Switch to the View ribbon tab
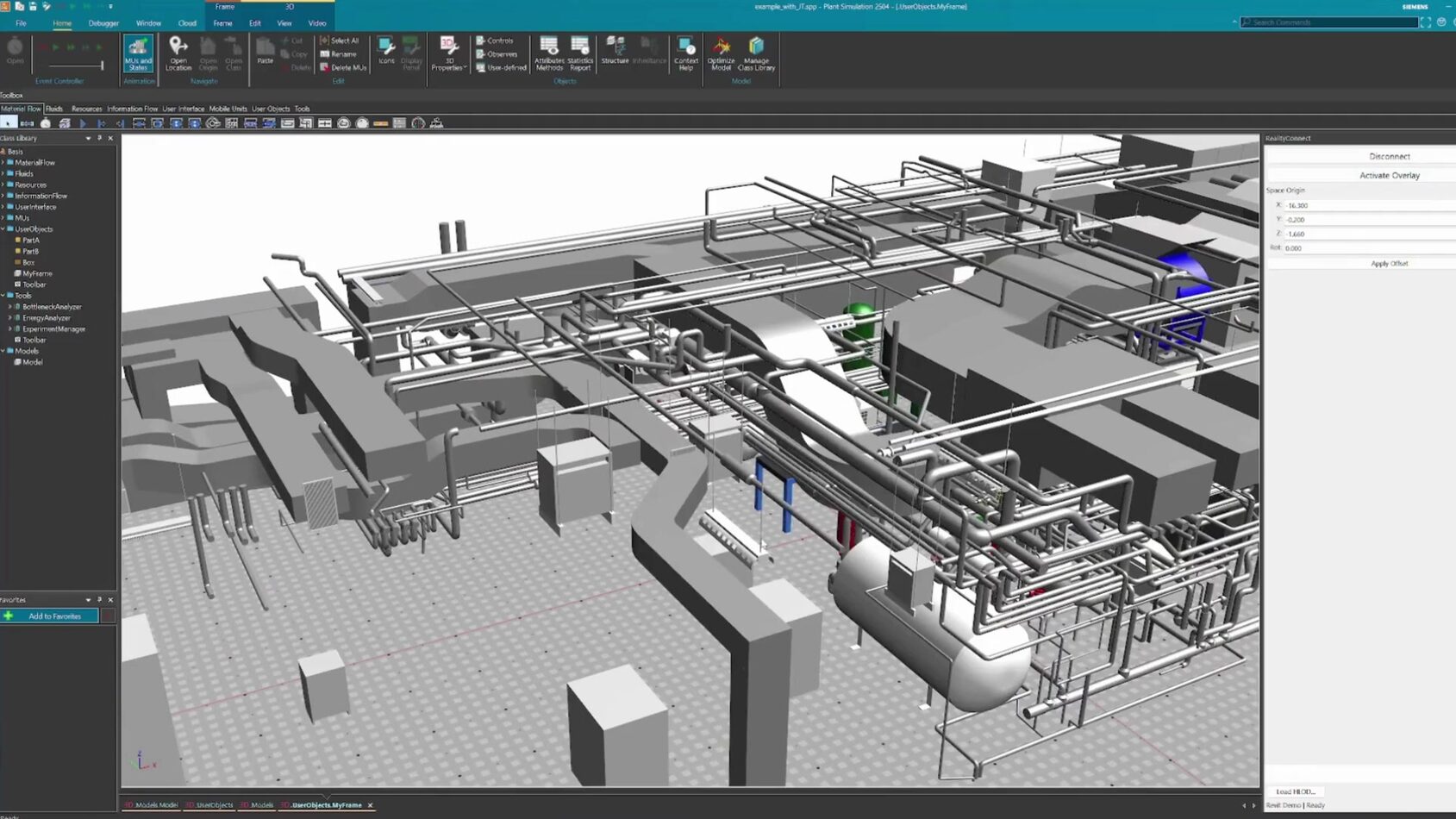Screen dimensions: 1456x819 284,23
